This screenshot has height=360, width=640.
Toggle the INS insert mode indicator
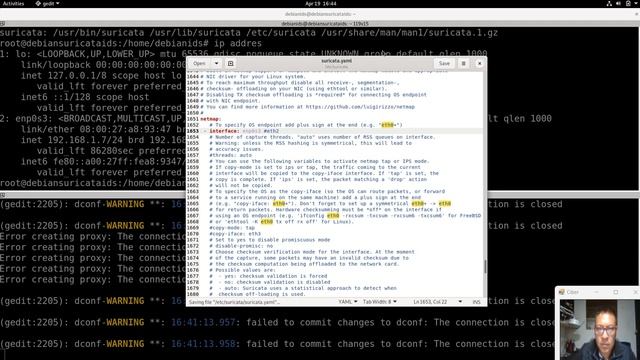476,302
